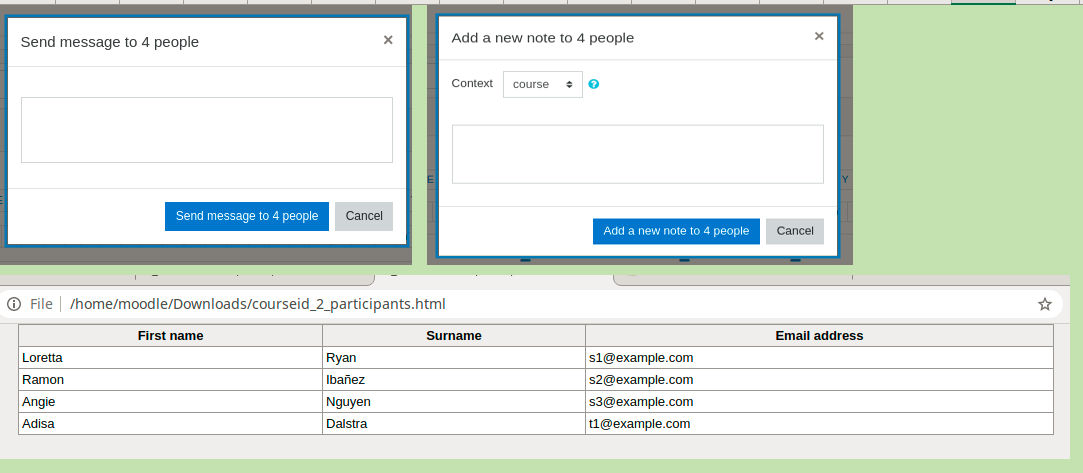Select the file path in the address bar
Viewport: 1083px width, 473px height.
point(258,304)
